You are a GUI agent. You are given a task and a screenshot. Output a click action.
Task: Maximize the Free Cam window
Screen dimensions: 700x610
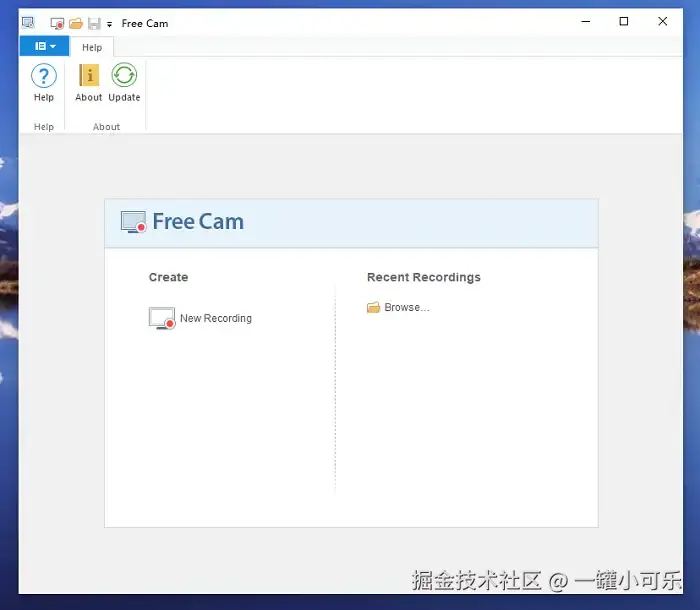(x=624, y=21)
